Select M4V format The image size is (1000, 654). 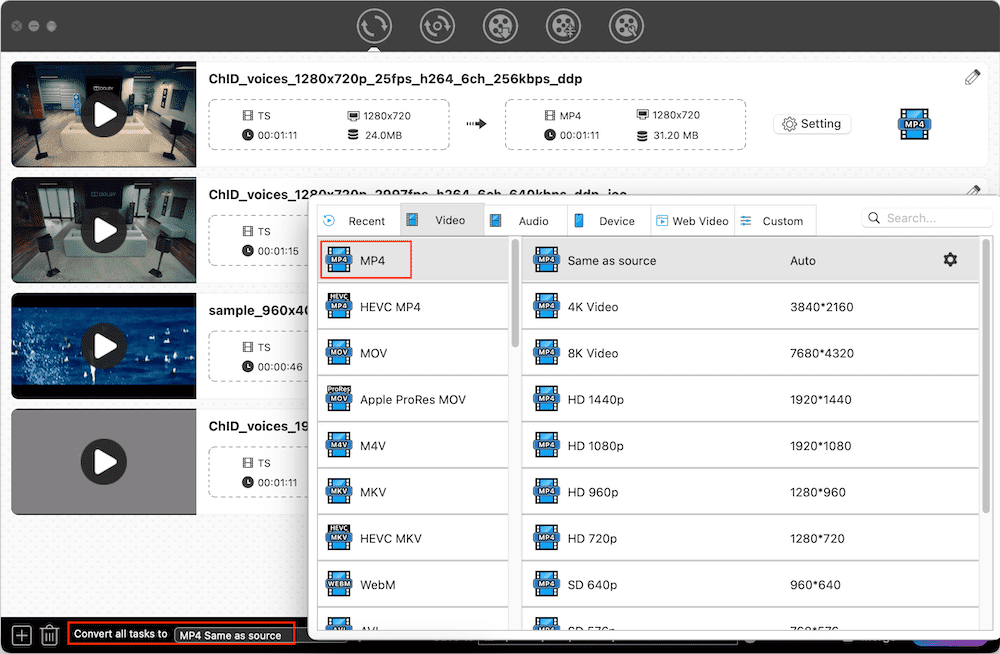413,445
